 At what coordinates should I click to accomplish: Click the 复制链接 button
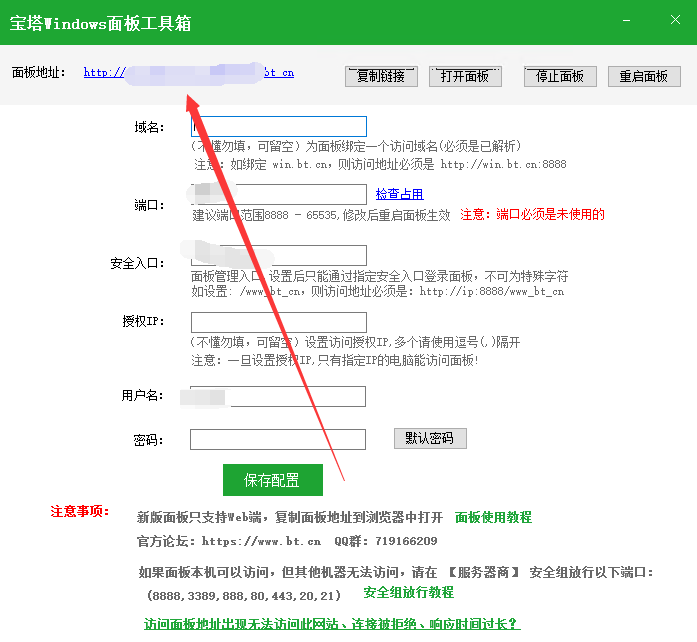coord(381,76)
